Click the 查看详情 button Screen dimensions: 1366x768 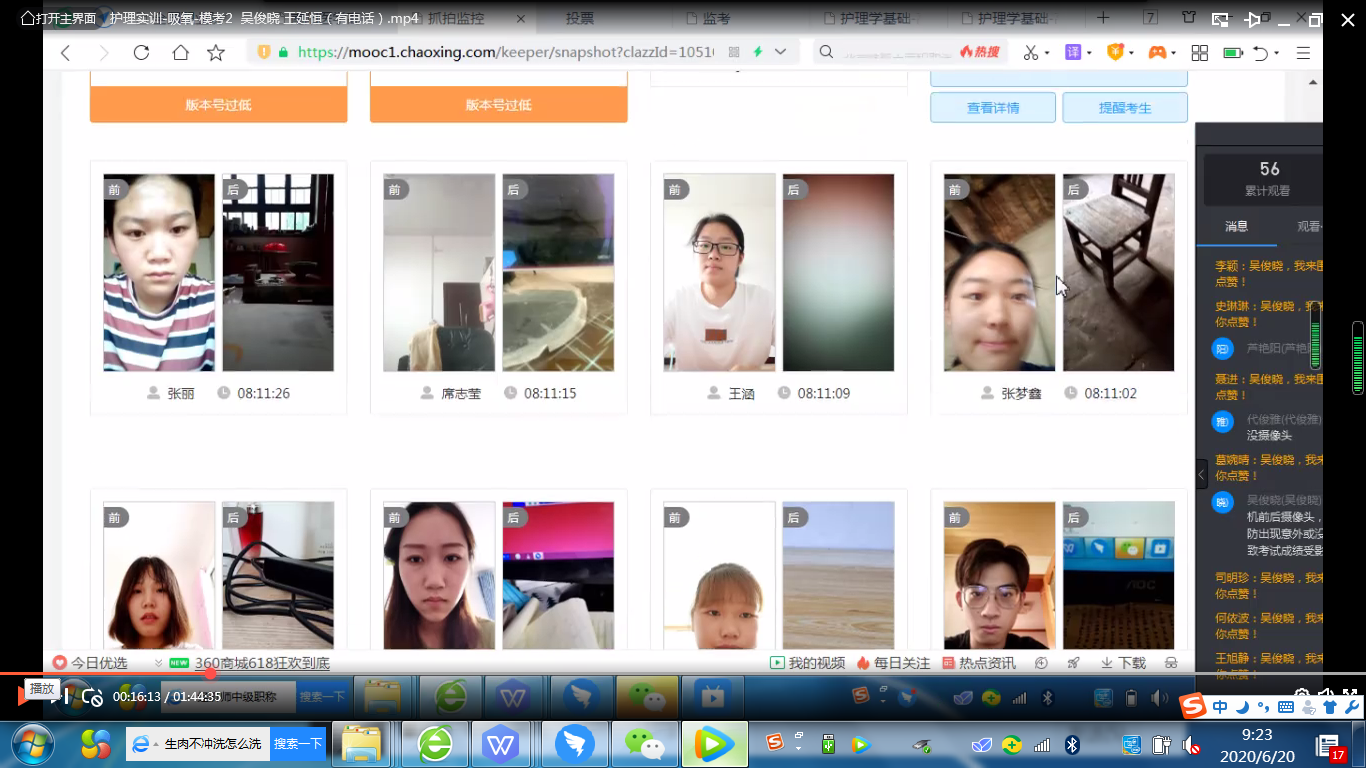(x=992, y=108)
